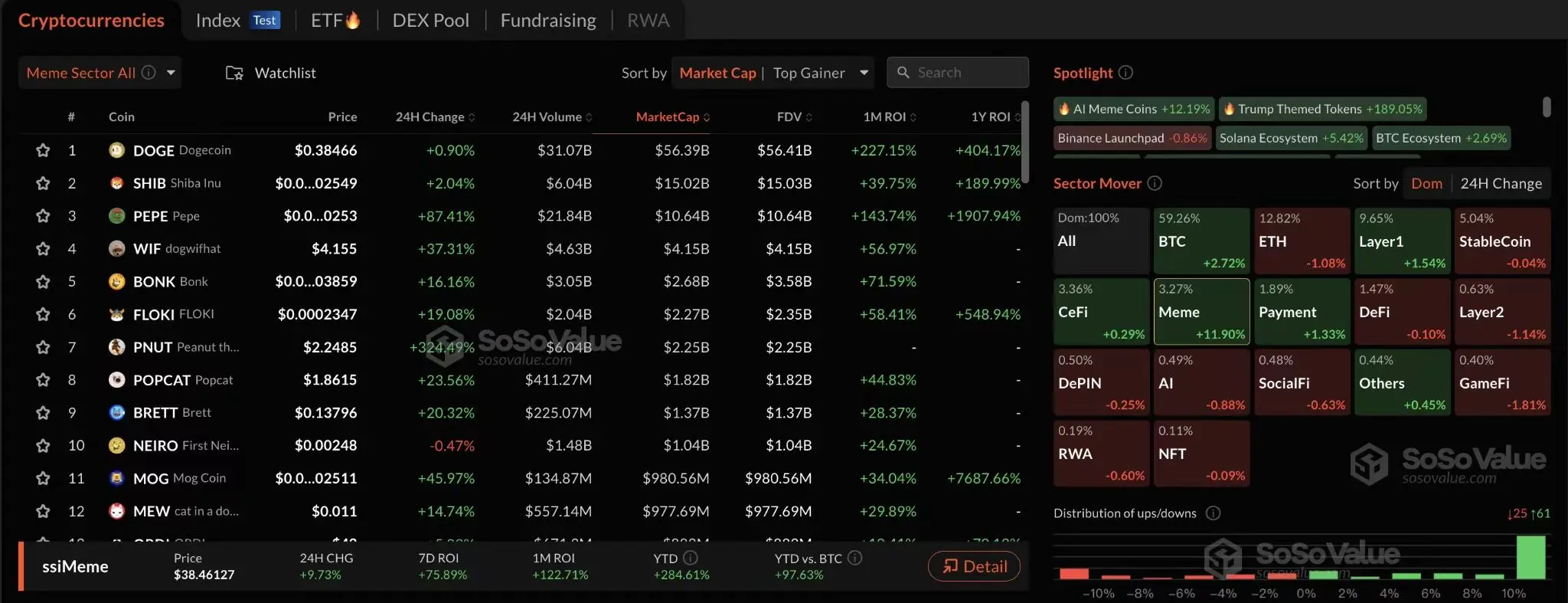Image resolution: width=1568 pixels, height=603 pixels.
Task: Open the ssiMeme Detail button
Action: point(974,566)
